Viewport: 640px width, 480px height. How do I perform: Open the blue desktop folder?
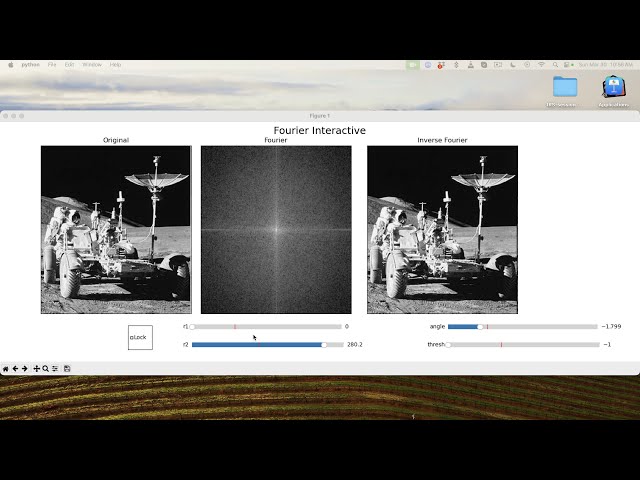565,87
